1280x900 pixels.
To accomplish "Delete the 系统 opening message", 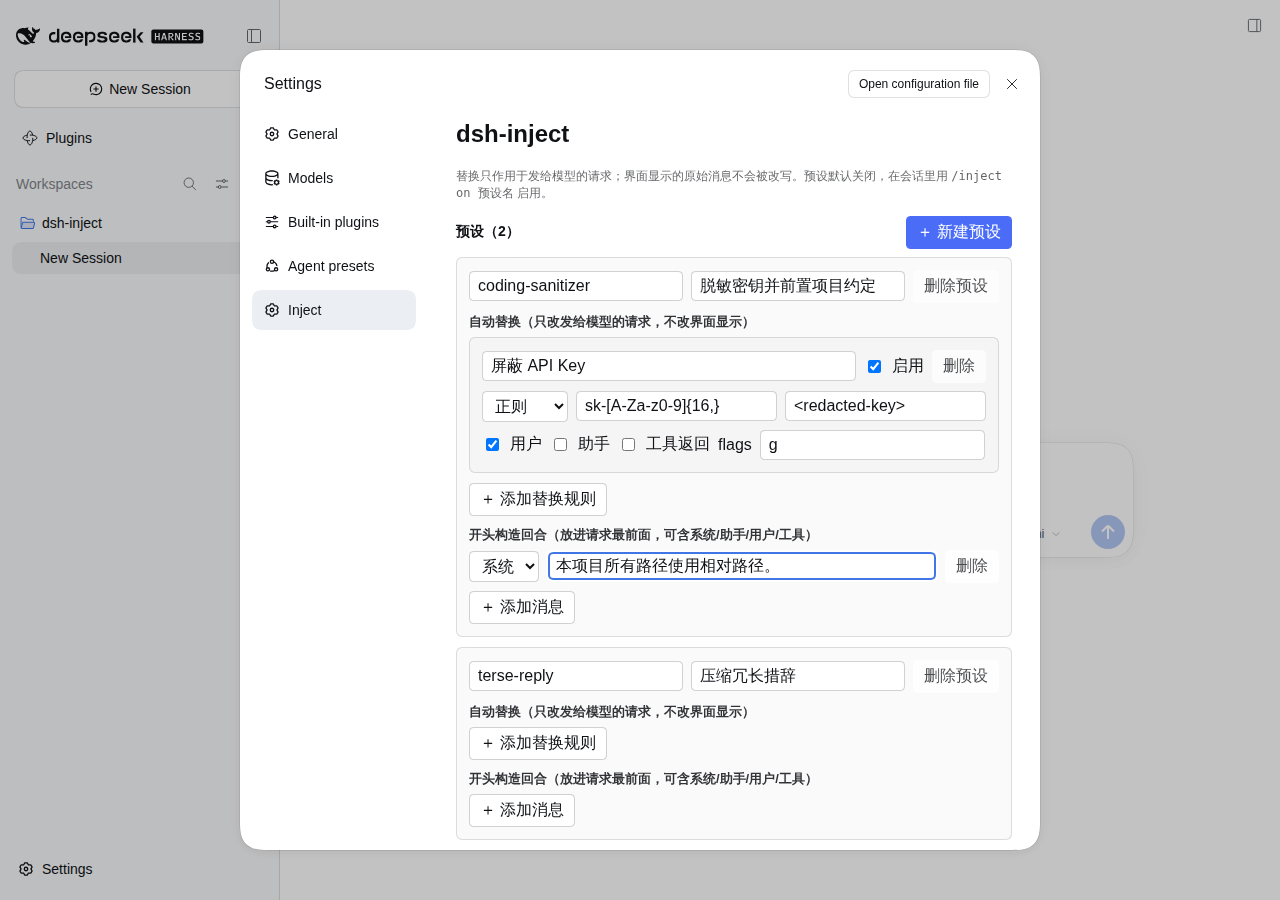I will [x=972, y=566].
